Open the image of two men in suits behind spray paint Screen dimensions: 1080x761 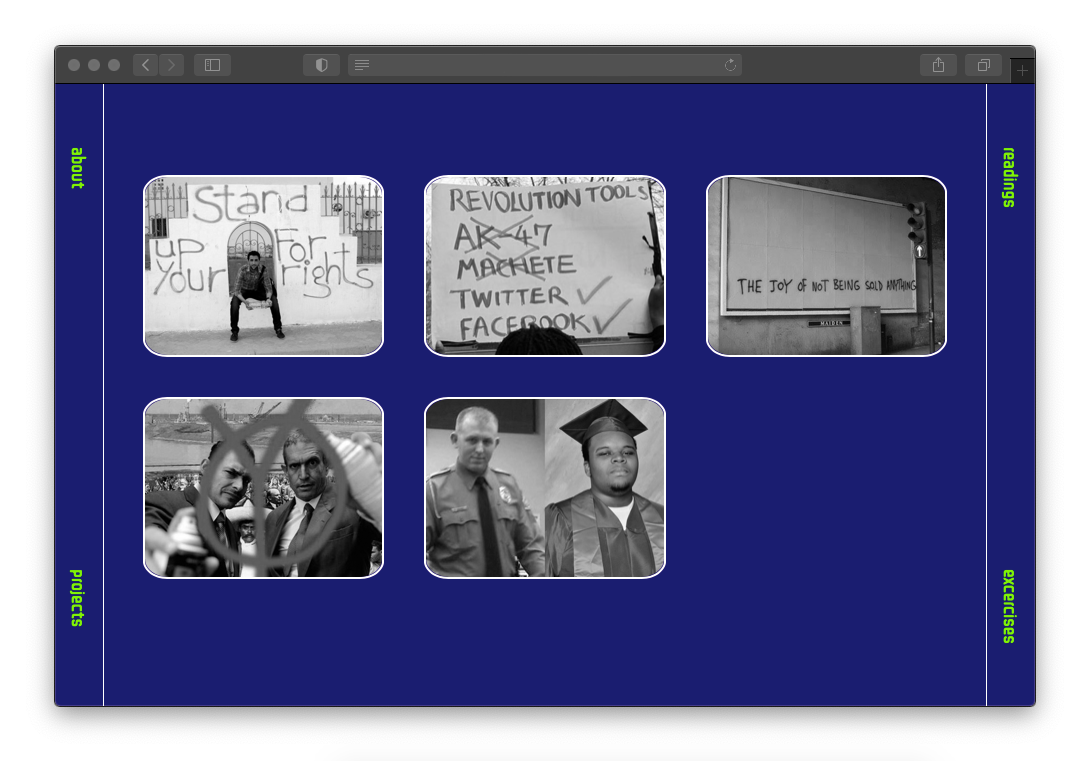(263, 488)
